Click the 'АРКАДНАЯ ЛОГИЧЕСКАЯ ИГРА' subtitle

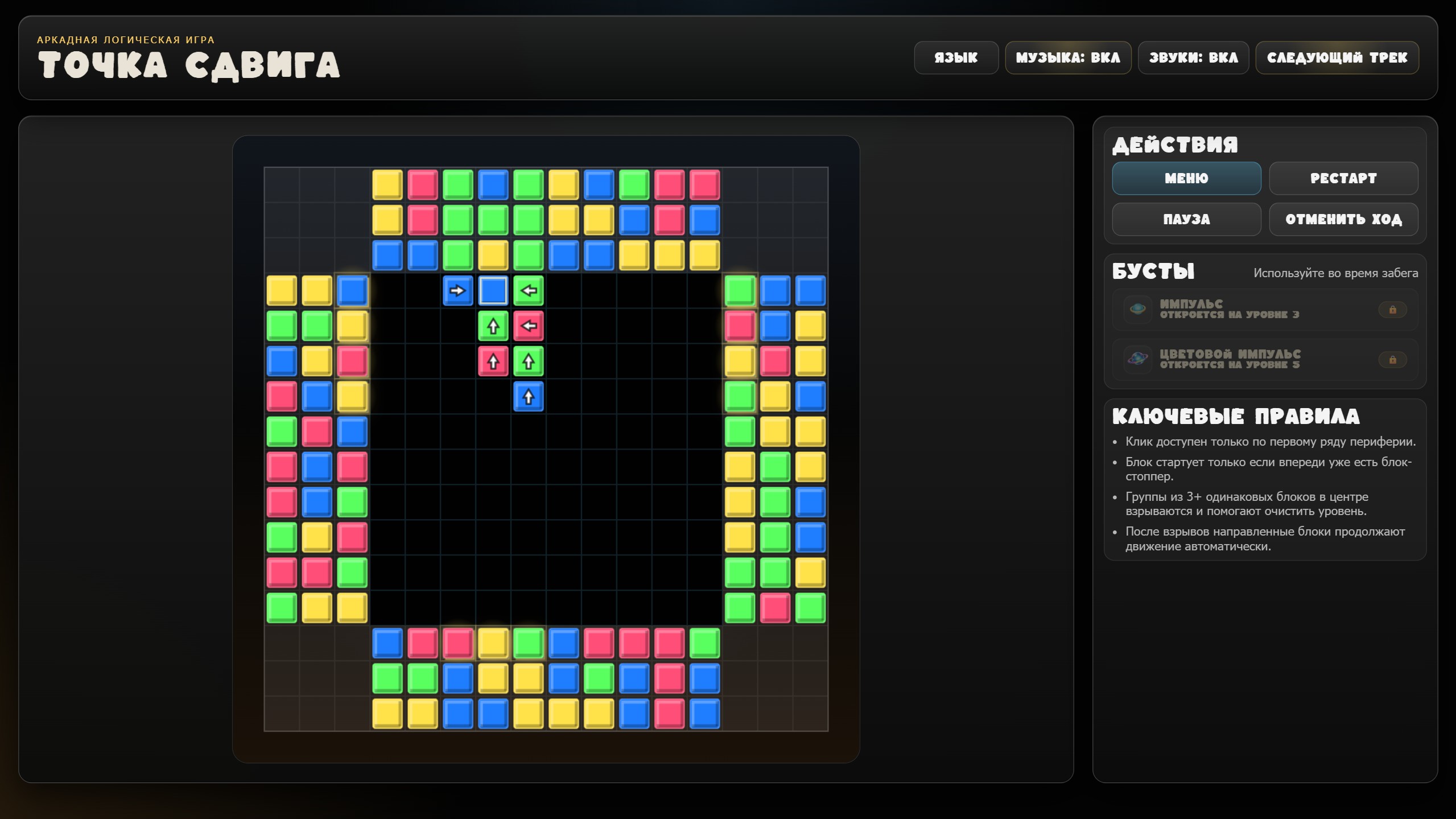coord(126,40)
